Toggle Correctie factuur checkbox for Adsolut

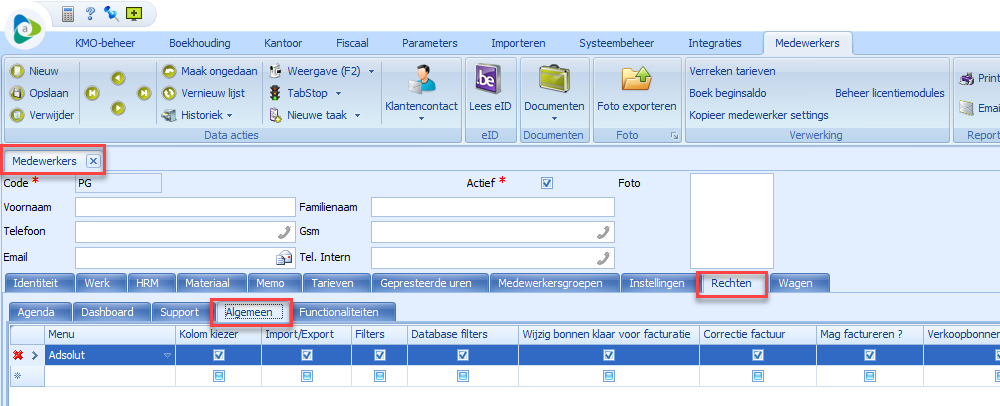757,355
